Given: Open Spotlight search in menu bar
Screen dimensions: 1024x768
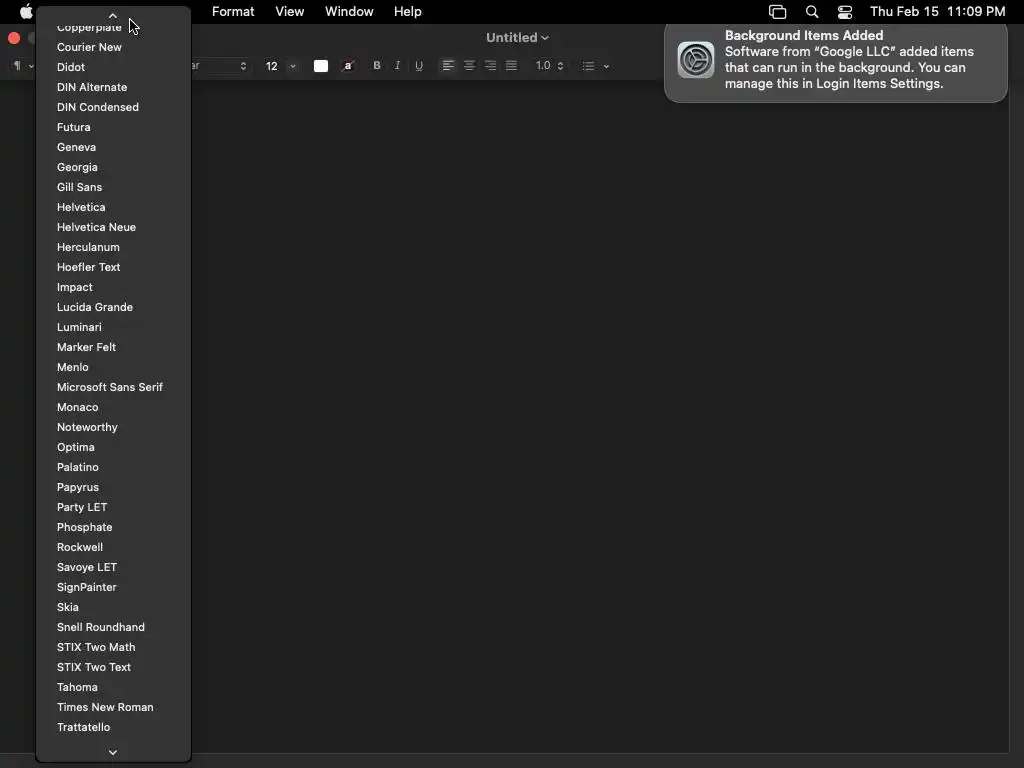Looking at the screenshot, I should pos(812,12).
